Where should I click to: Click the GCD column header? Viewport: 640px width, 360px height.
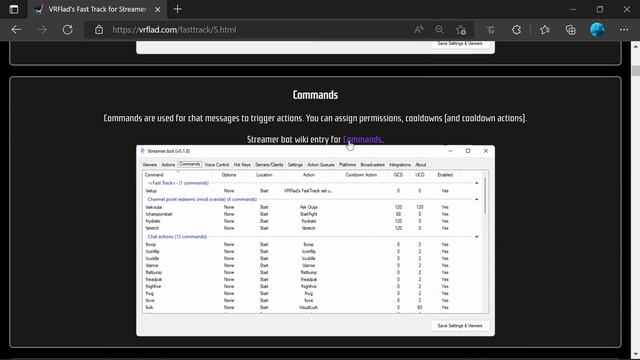coord(398,175)
